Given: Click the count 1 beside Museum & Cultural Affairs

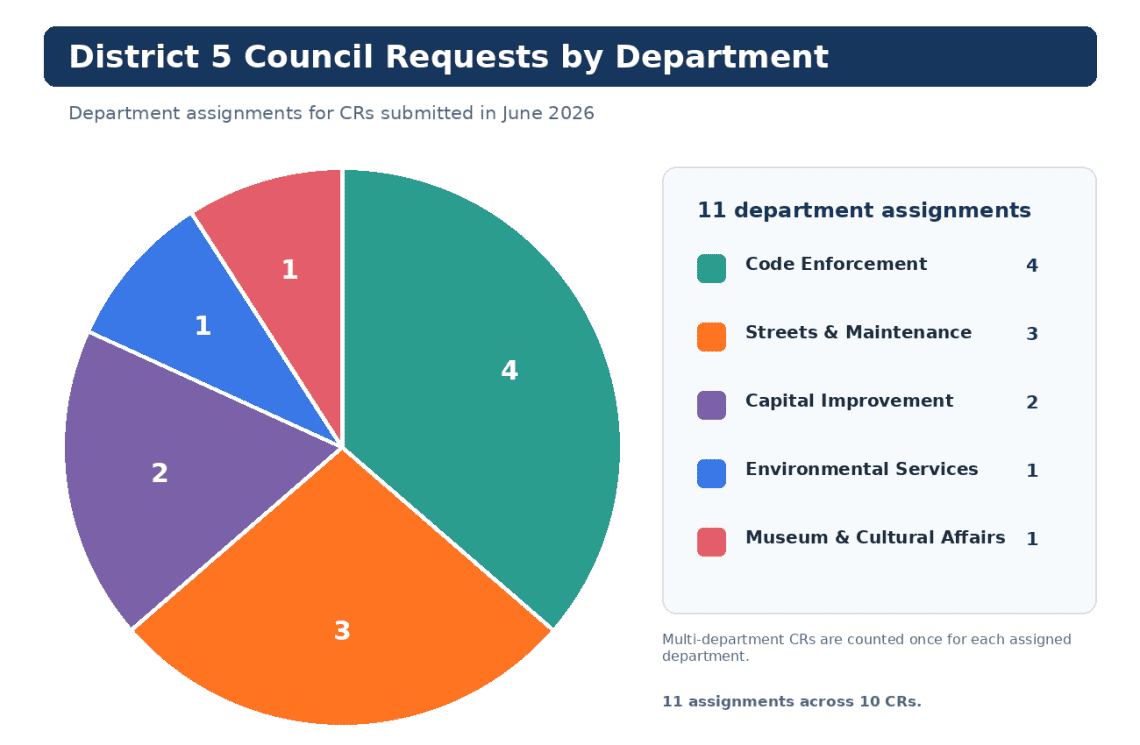Looking at the screenshot, I should [1032, 539].
